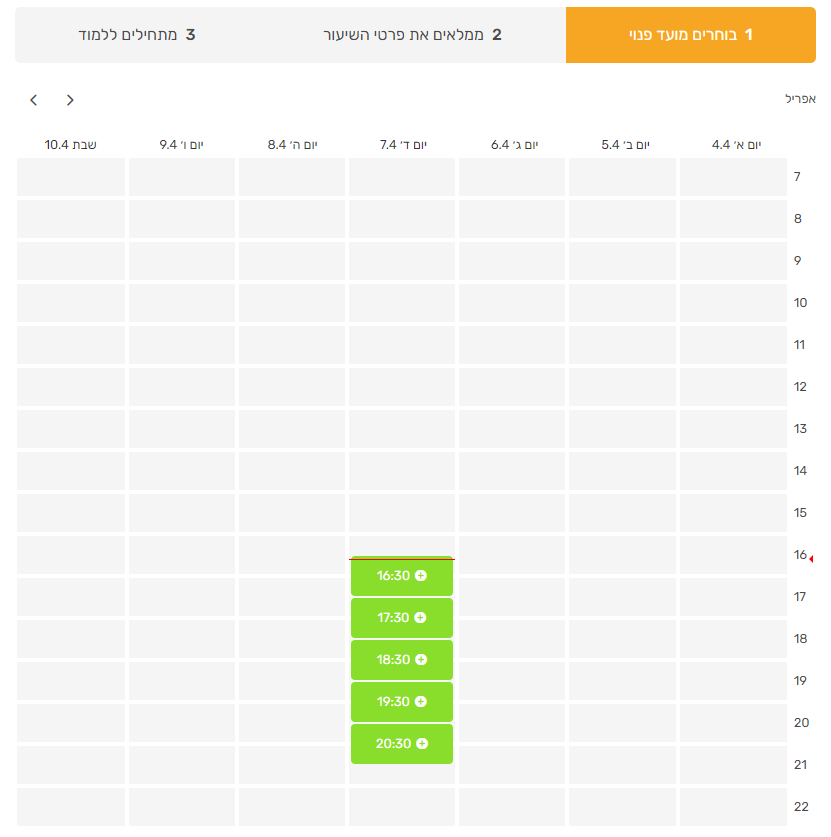
Task: Click the plus icon on the 16:30 slot
Action: click(x=420, y=576)
